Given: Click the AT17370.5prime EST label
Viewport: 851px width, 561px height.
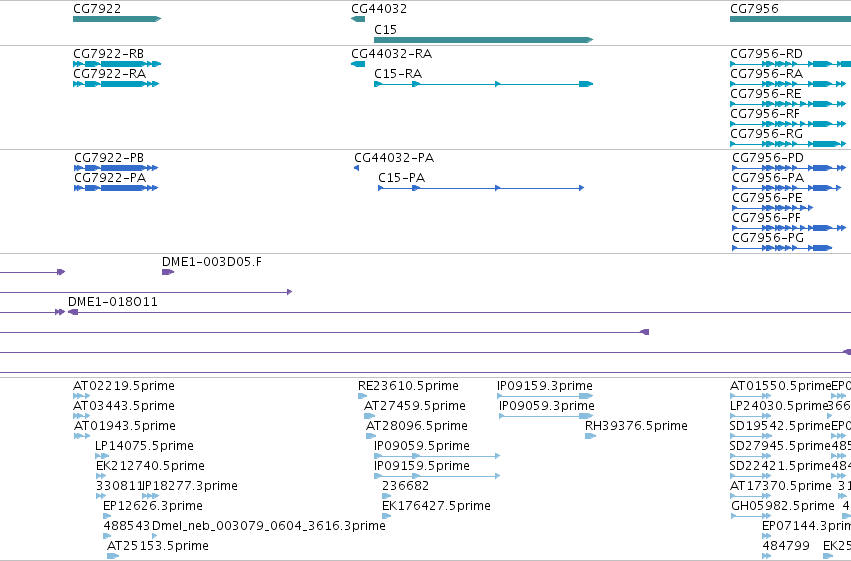Looking at the screenshot, I should (x=780, y=486).
